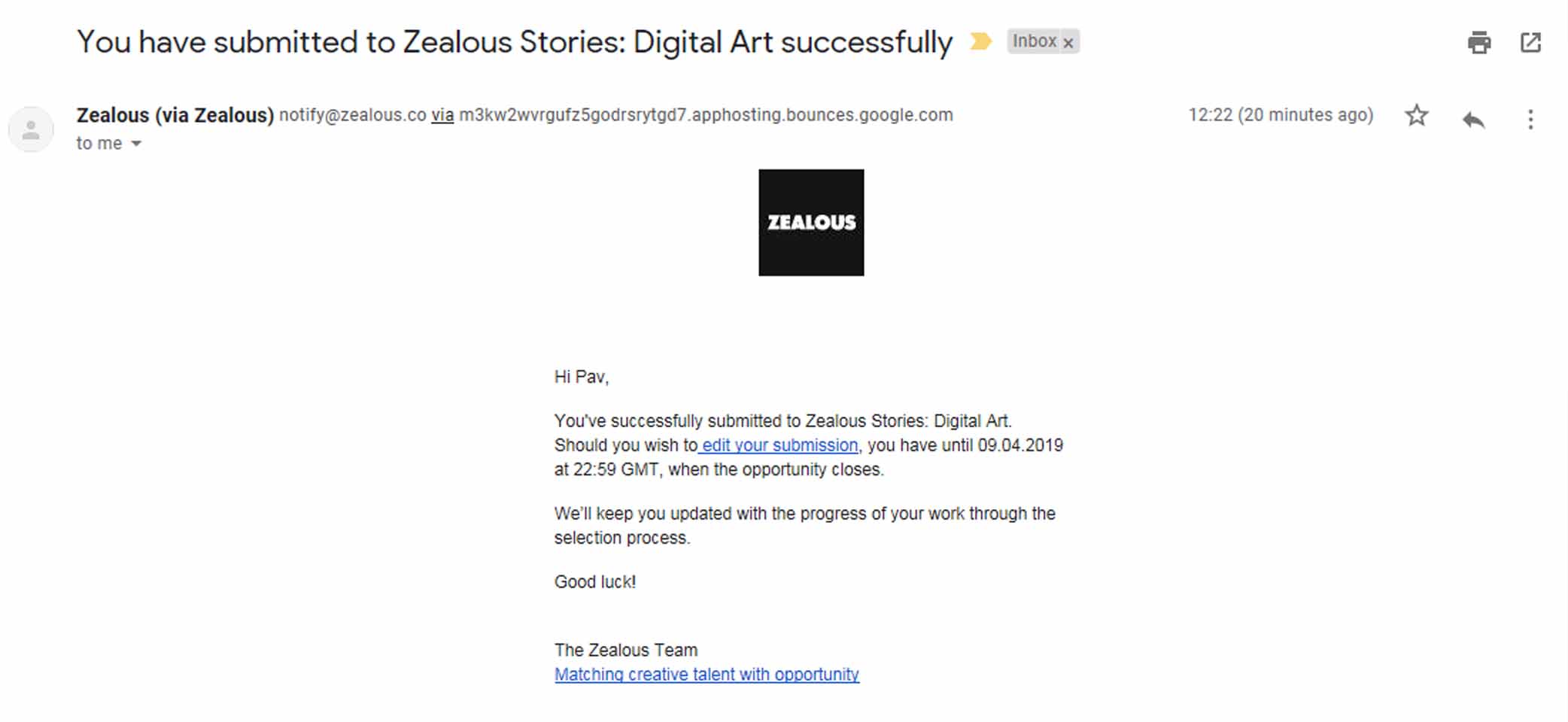
Task: Click the Inbox label tag
Action: point(1034,41)
